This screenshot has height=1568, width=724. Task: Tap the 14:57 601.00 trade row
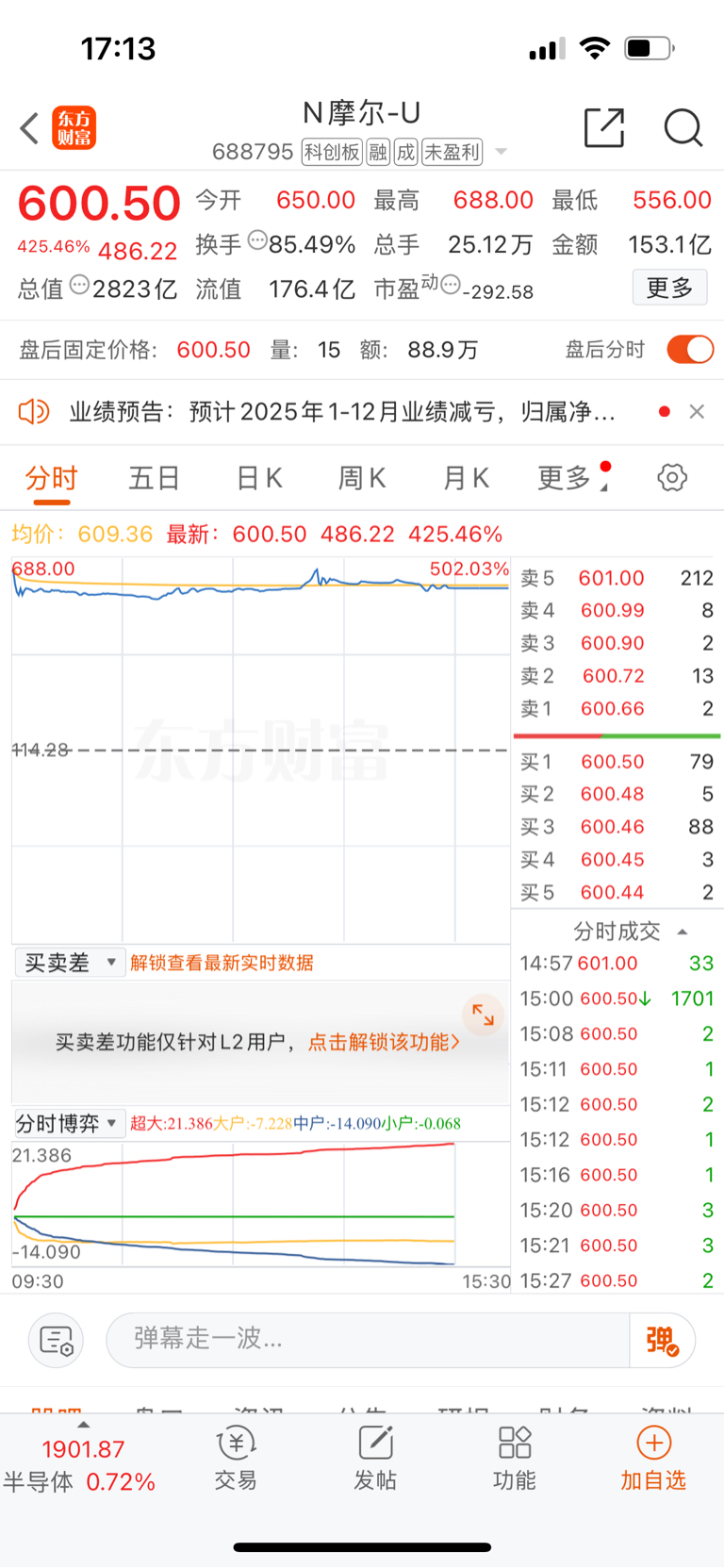point(617,964)
